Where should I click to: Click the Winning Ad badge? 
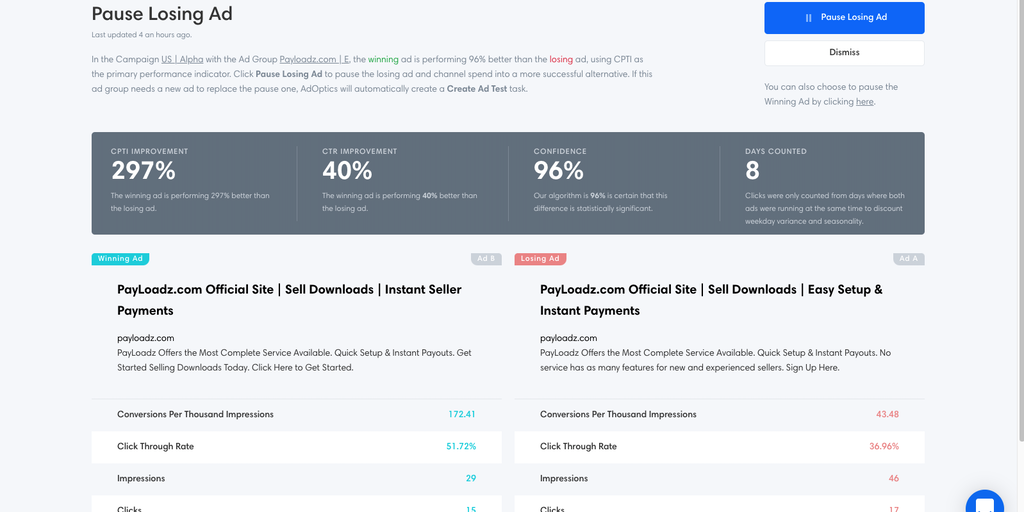click(x=120, y=258)
